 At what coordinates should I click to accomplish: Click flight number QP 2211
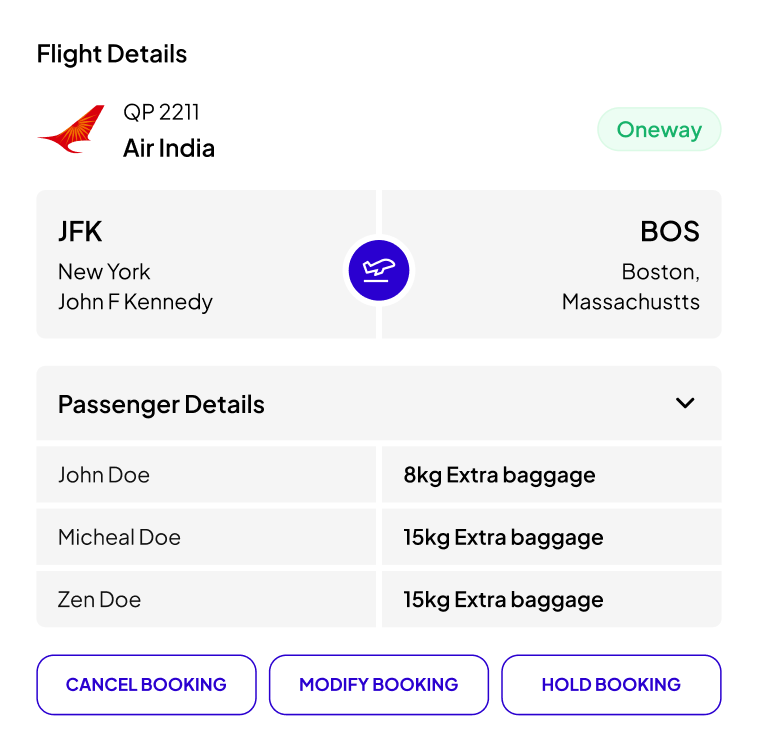pyautogui.click(x=161, y=112)
